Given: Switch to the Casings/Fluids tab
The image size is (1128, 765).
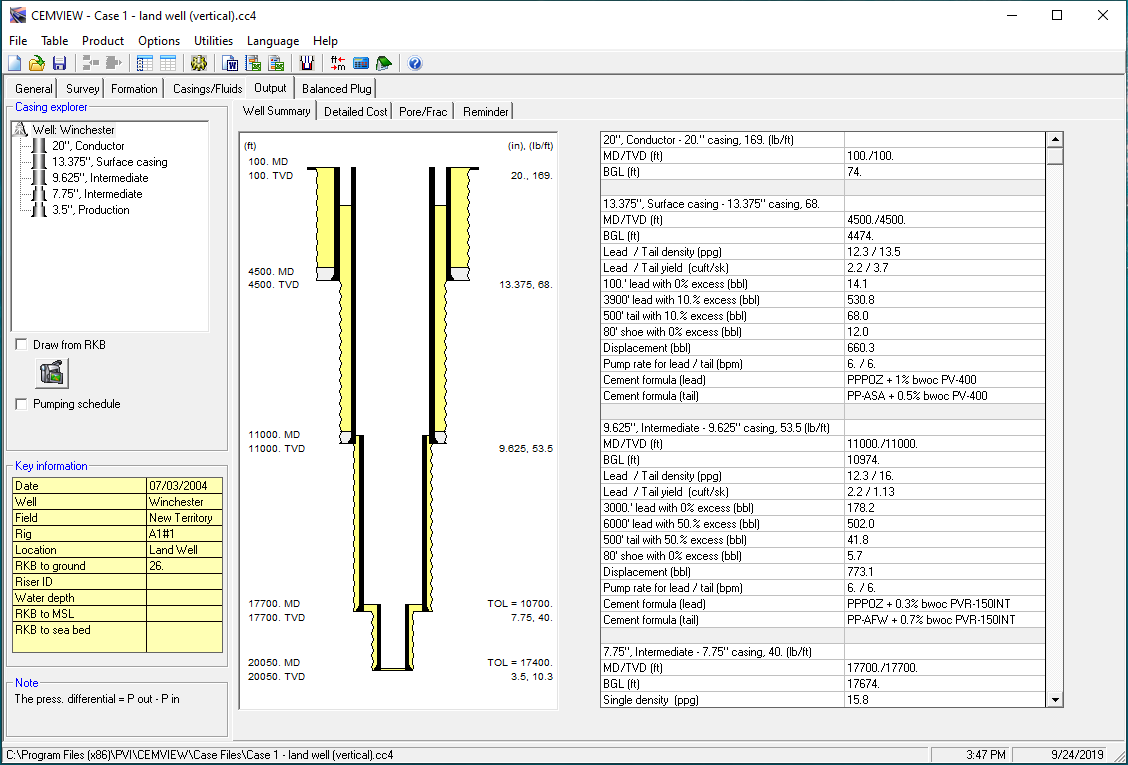Looking at the screenshot, I should coord(207,89).
